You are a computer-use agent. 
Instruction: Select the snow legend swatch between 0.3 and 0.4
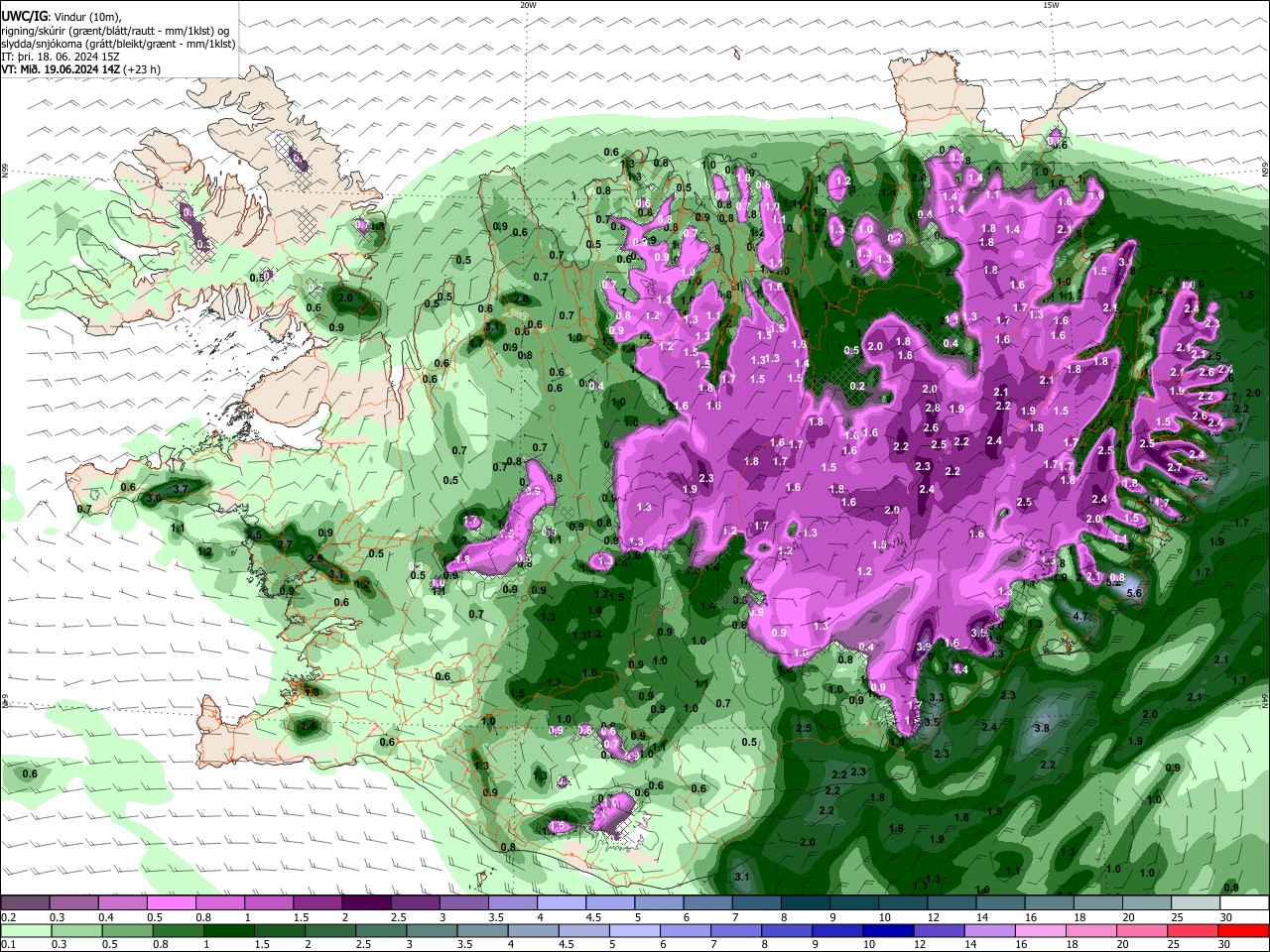point(74,903)
